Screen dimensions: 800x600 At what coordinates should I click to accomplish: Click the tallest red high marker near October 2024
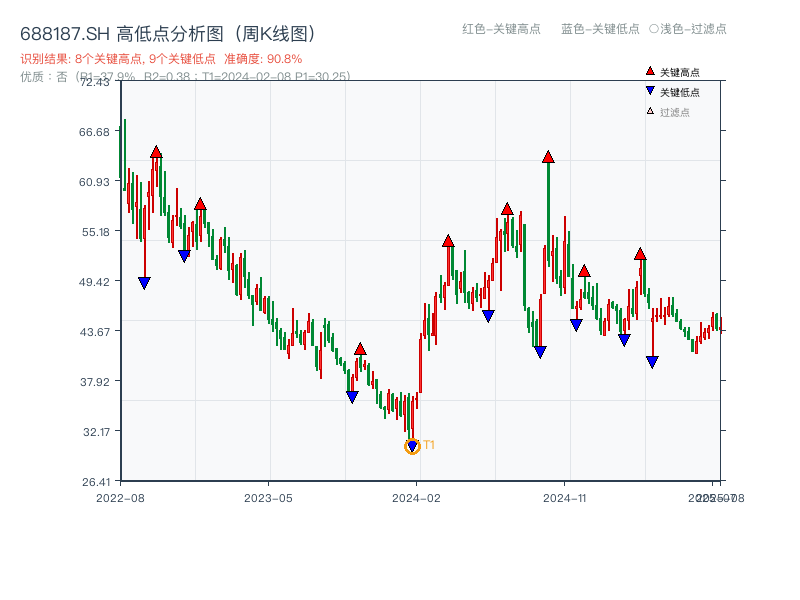coord(548,157)
